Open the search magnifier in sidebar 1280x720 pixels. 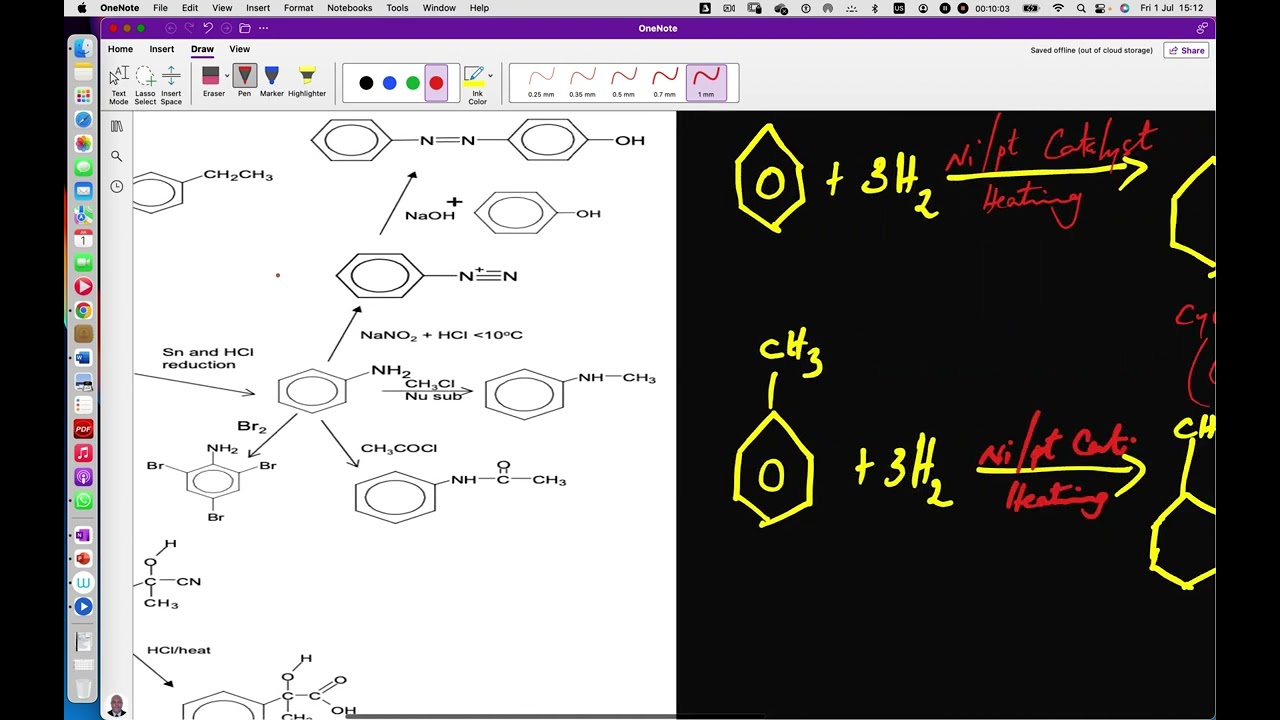click(117, 156)
